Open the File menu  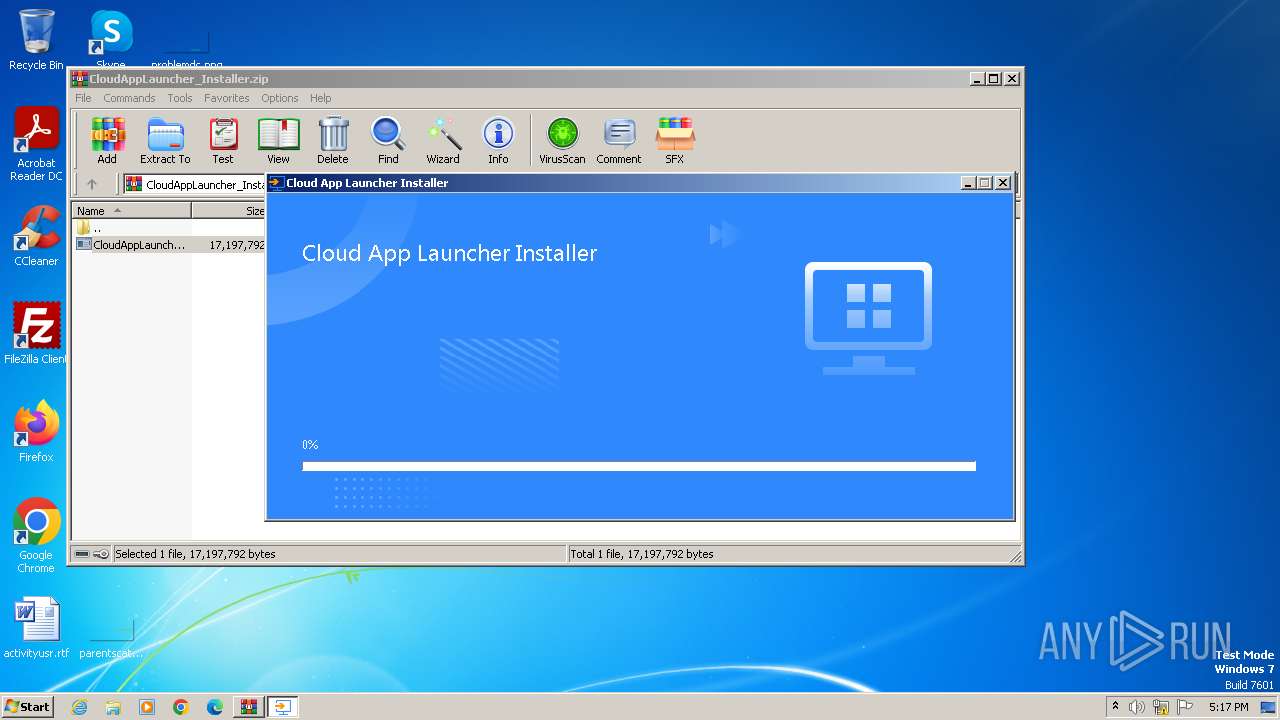(83, 98)
